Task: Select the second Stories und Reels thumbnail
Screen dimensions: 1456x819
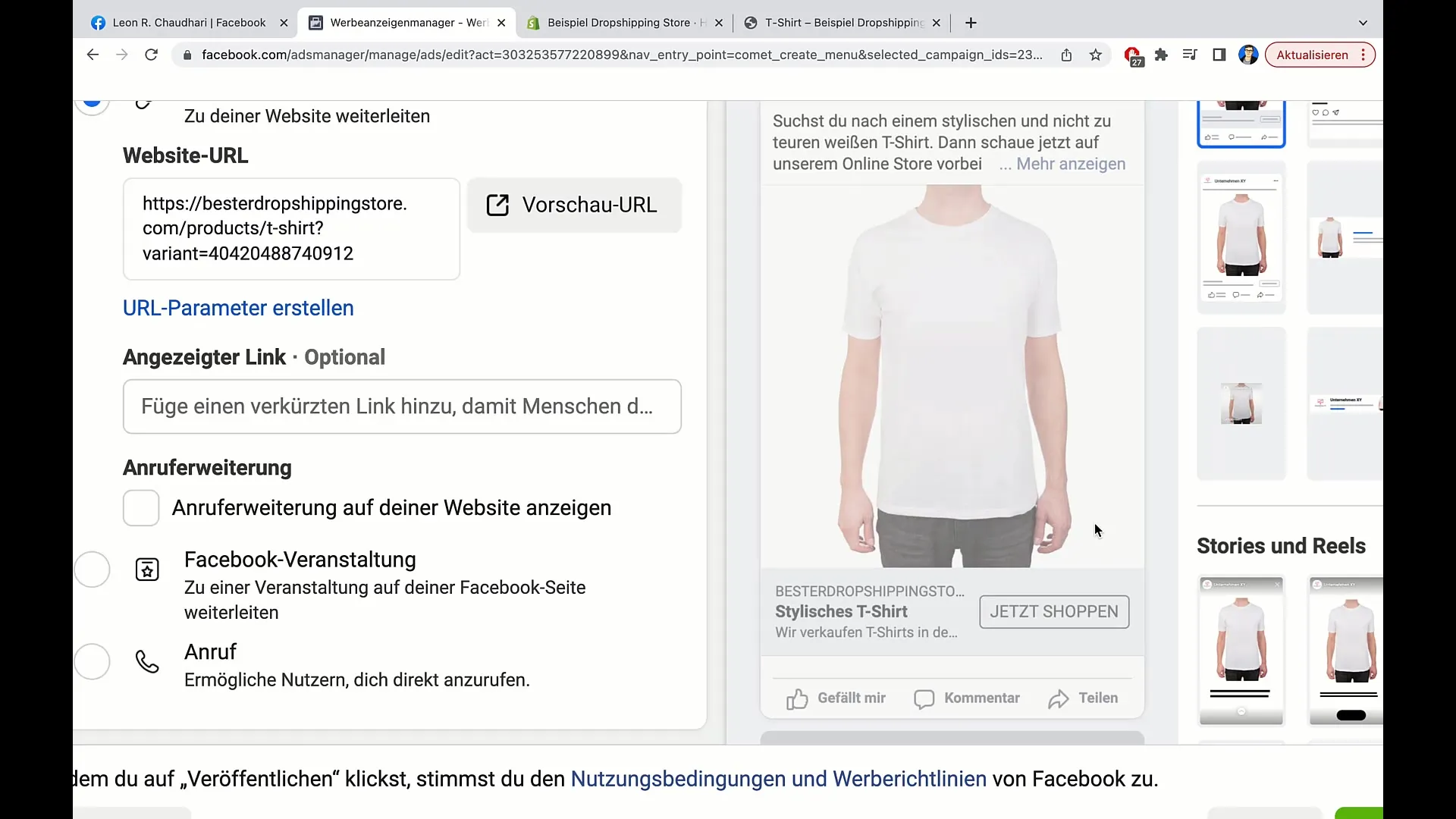Action: pos(1347,651)
